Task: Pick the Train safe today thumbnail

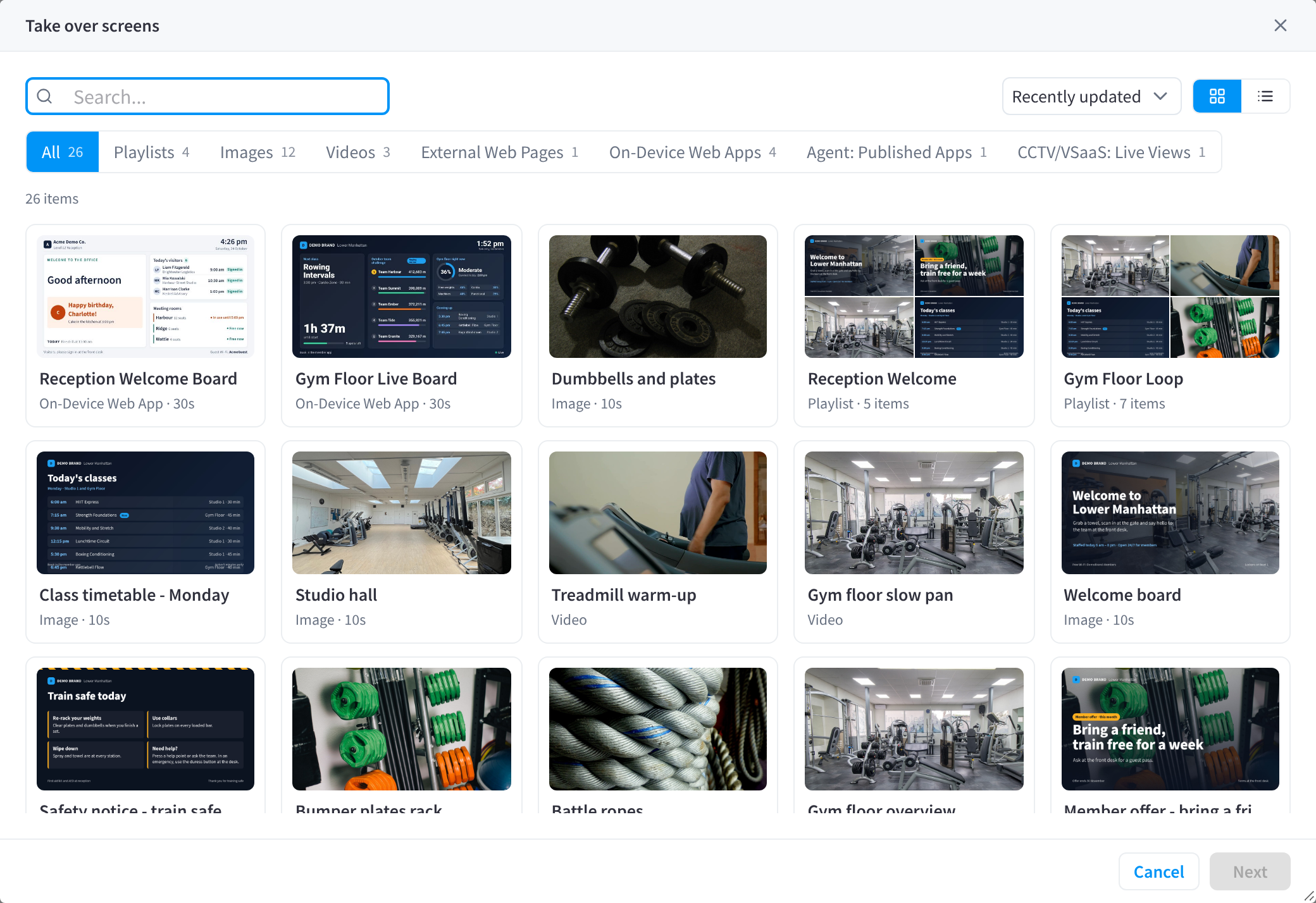Action: [146, 729]
